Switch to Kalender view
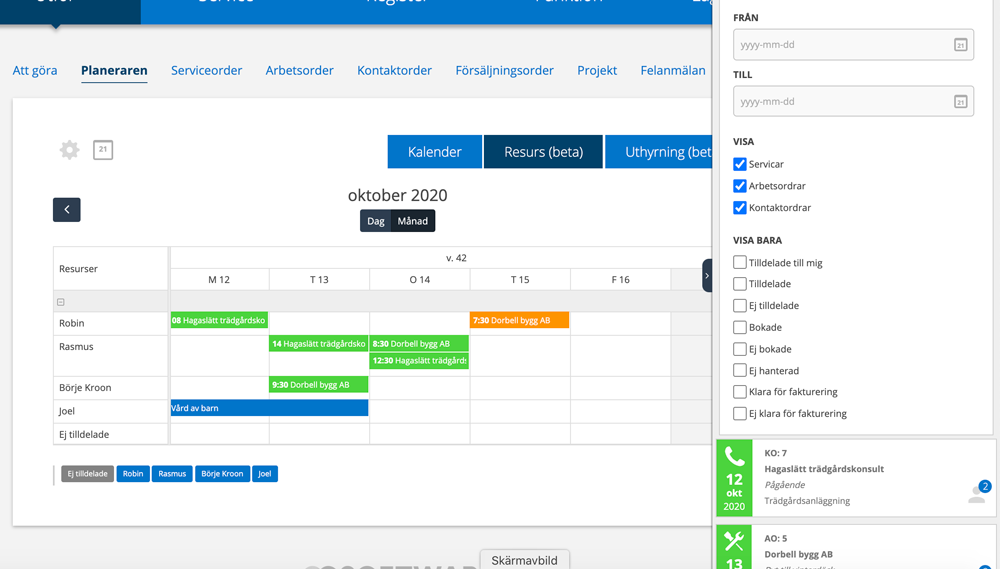This screenshot has height=569, width=1000. 435,152
